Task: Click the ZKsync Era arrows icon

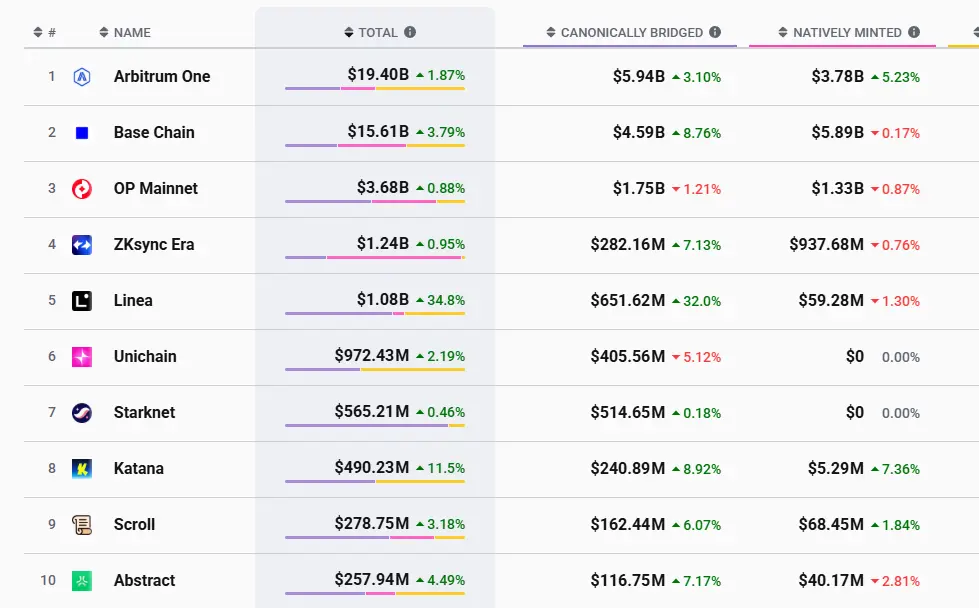Action: tap(82, 244)
